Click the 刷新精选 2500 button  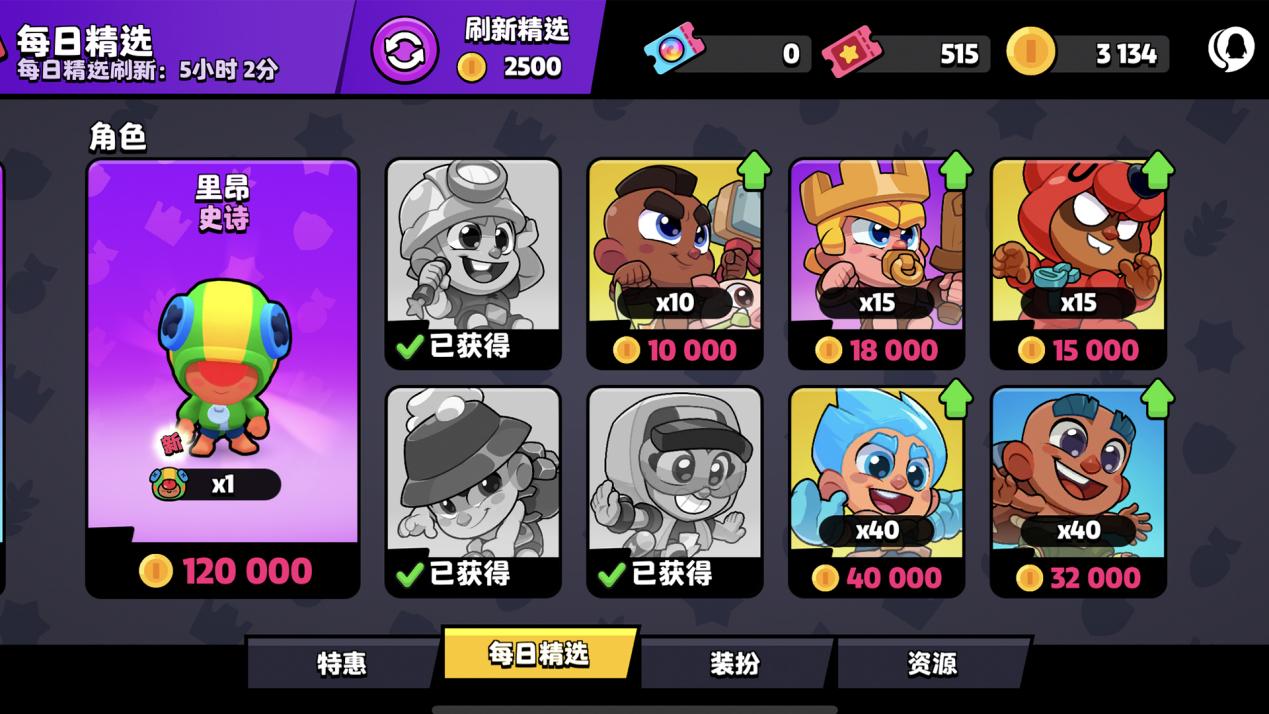point(475,48)
